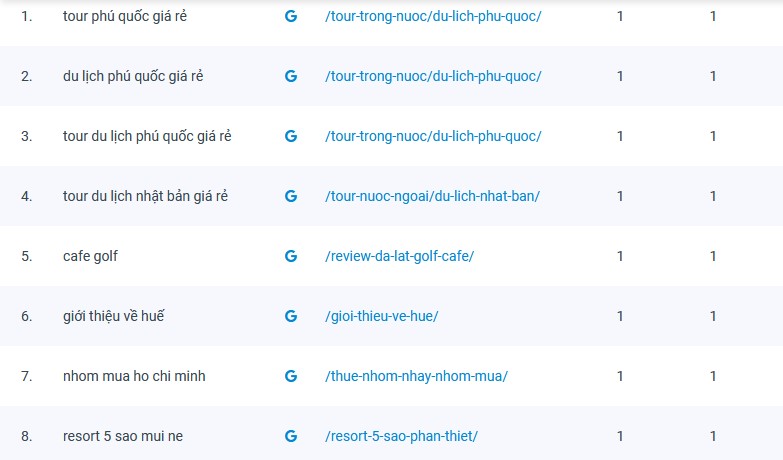The height and width of the screenshot is (460, 783).
Task: Open the /gioi-thieu-ve-hue/ link
Action: click(382, 316)
